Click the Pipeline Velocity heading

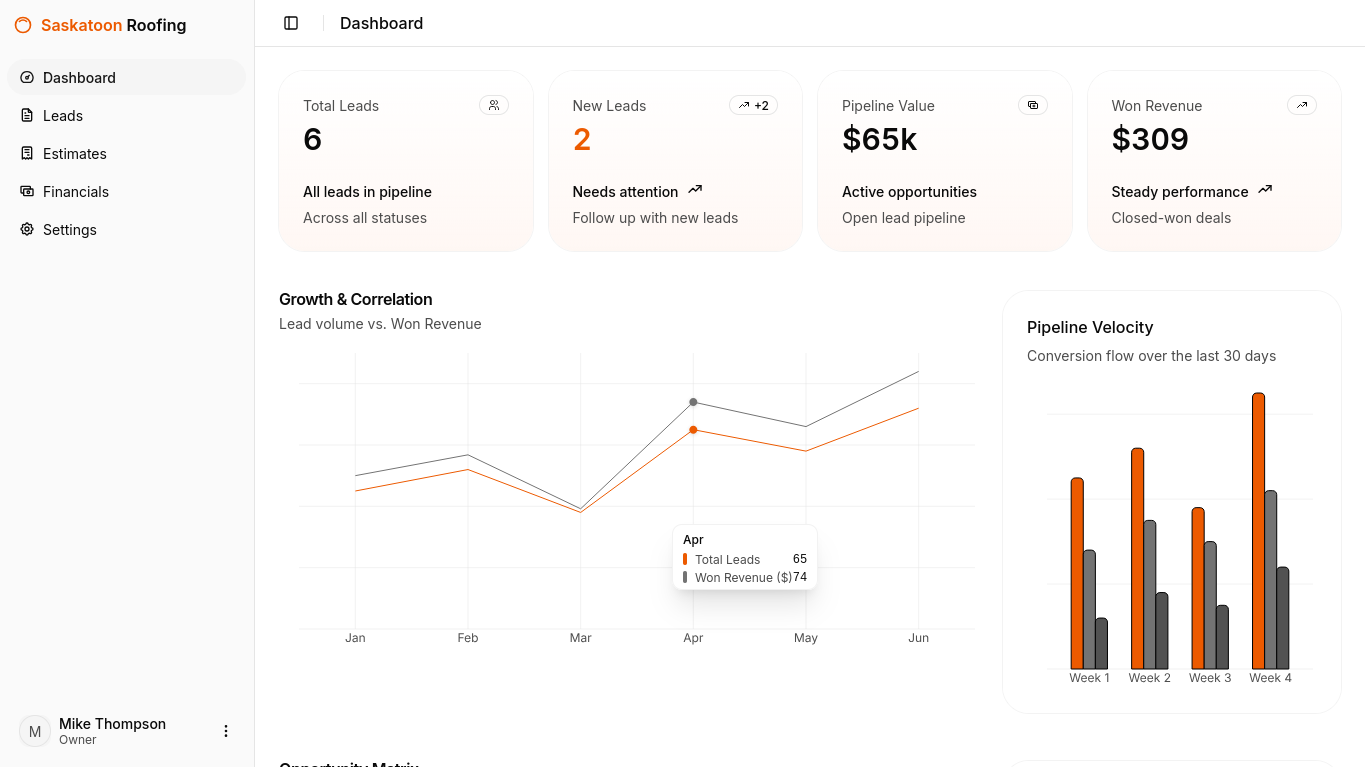[1090, 327]
